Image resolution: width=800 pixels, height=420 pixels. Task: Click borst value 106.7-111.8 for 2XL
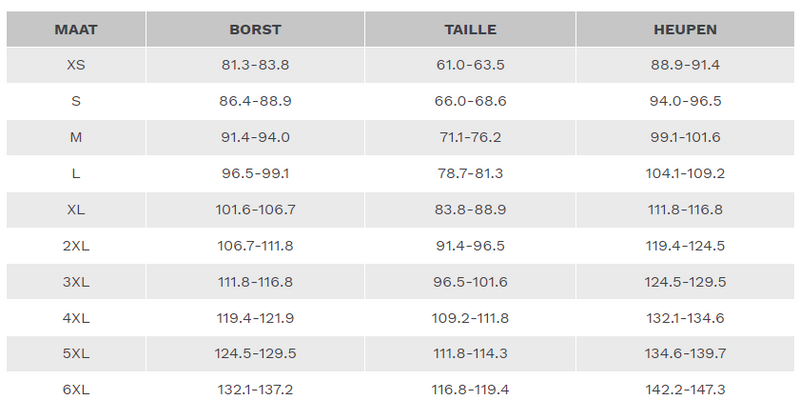click(255, 245)
